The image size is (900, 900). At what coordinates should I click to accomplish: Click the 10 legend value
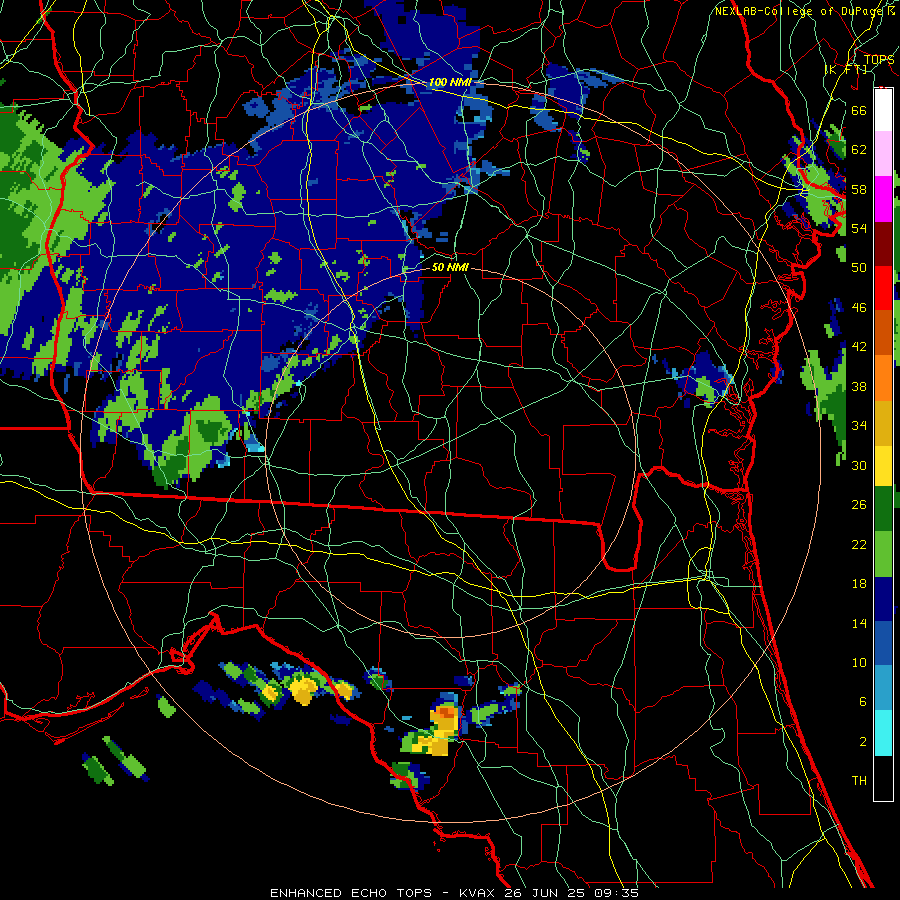859,663
